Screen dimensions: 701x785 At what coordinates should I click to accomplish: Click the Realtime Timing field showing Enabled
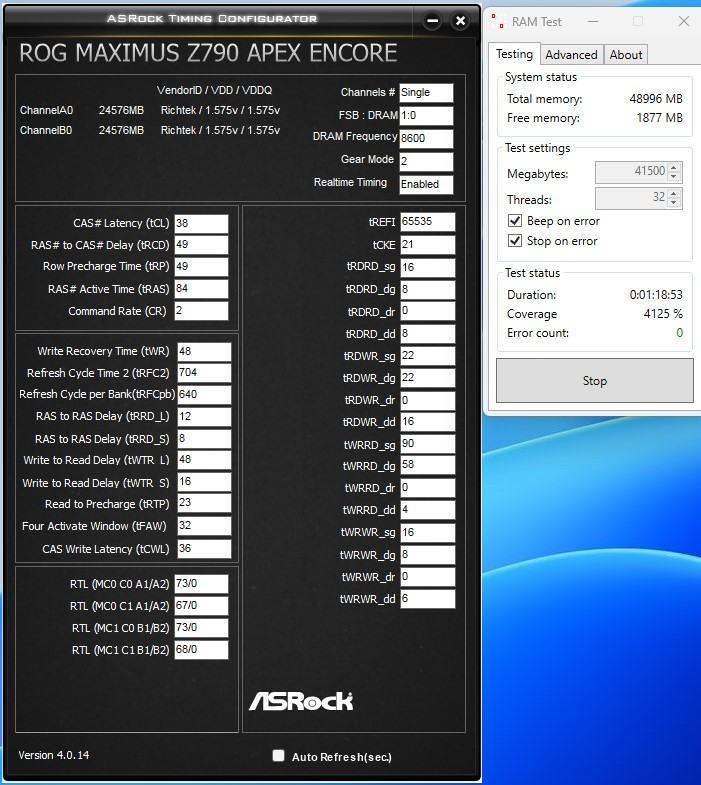click(x=426, y=184)
